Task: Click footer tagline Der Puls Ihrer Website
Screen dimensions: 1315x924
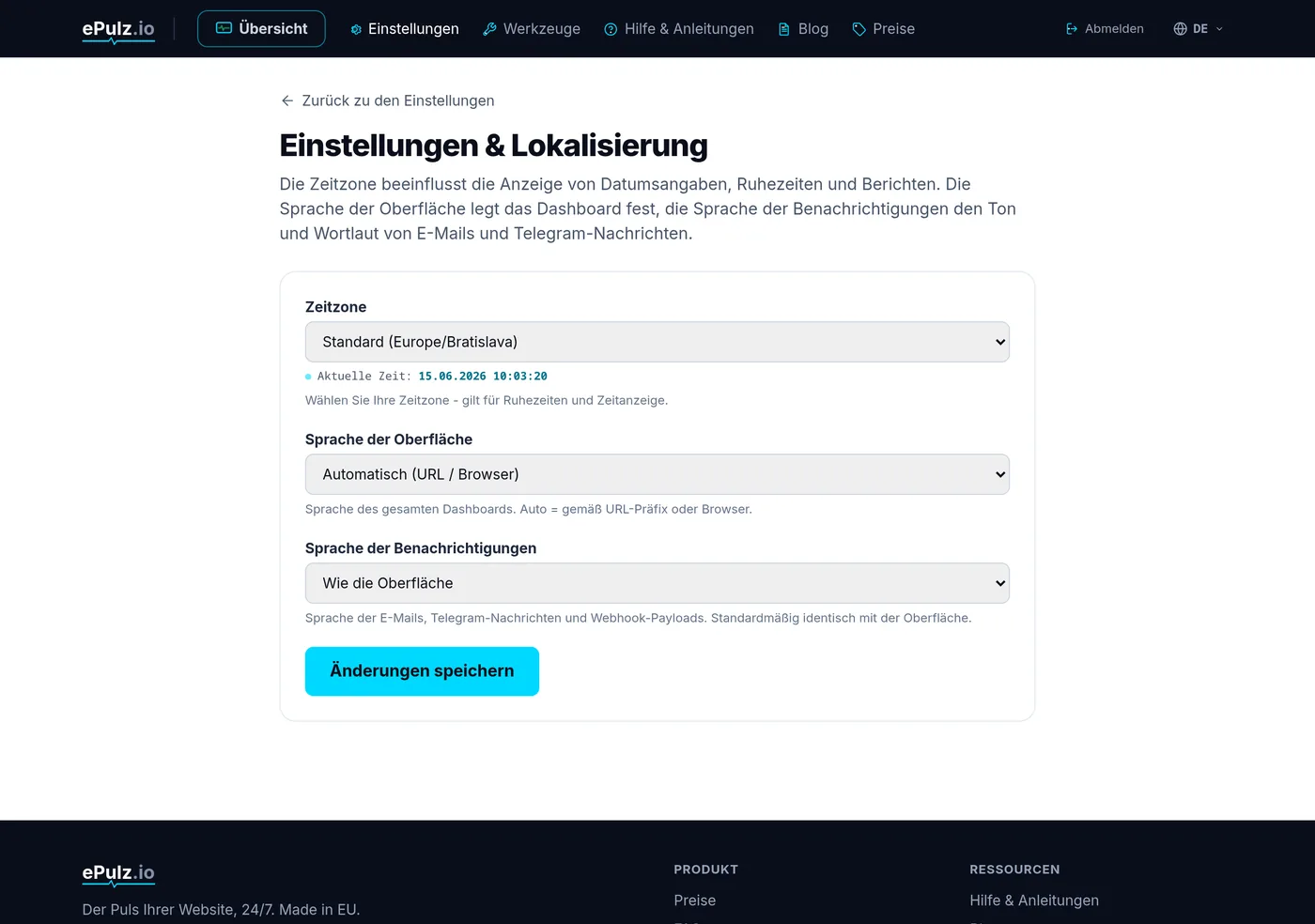Action: 221,910
